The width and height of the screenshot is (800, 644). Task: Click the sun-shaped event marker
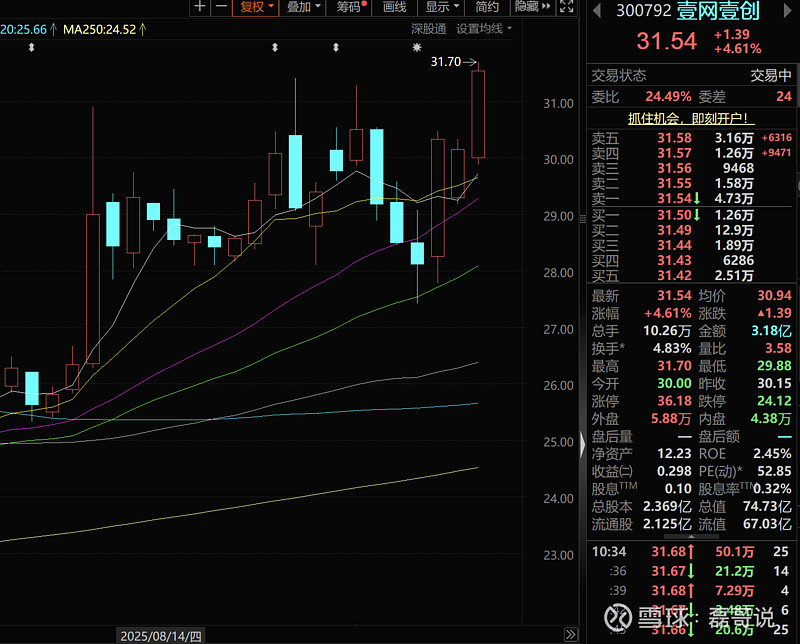417,47
